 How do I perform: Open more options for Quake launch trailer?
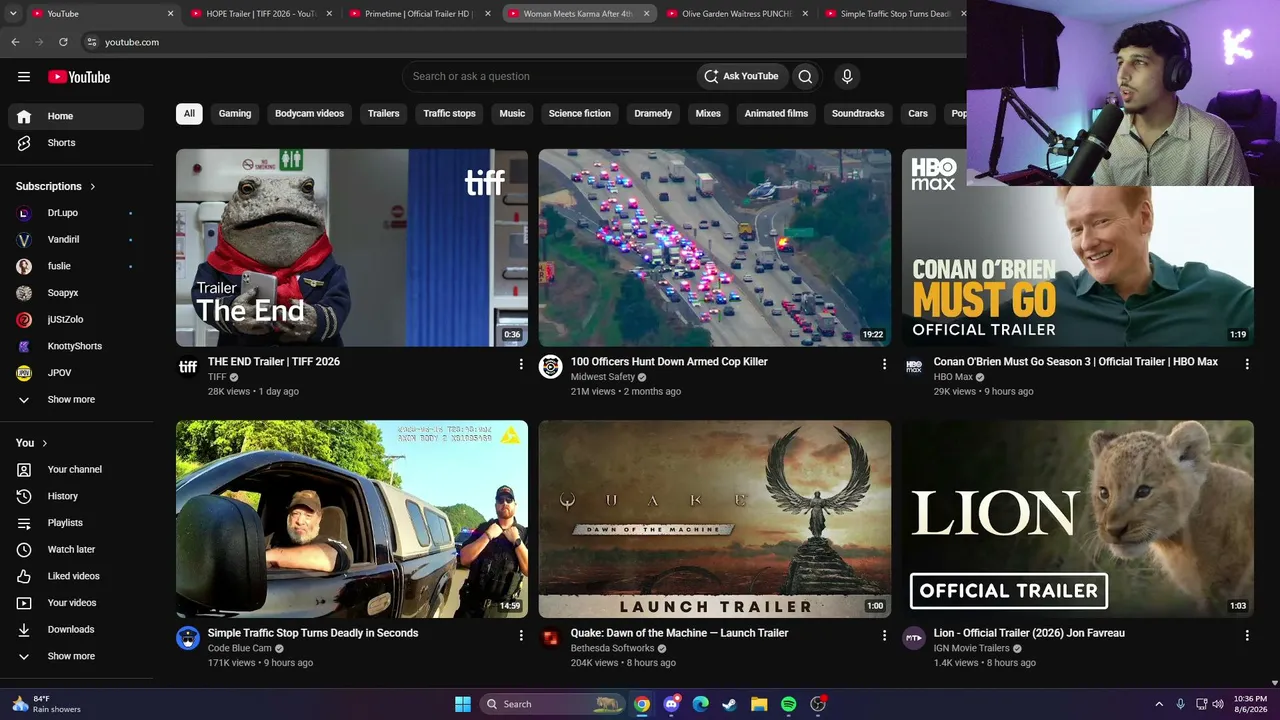(x=884, y=635)
